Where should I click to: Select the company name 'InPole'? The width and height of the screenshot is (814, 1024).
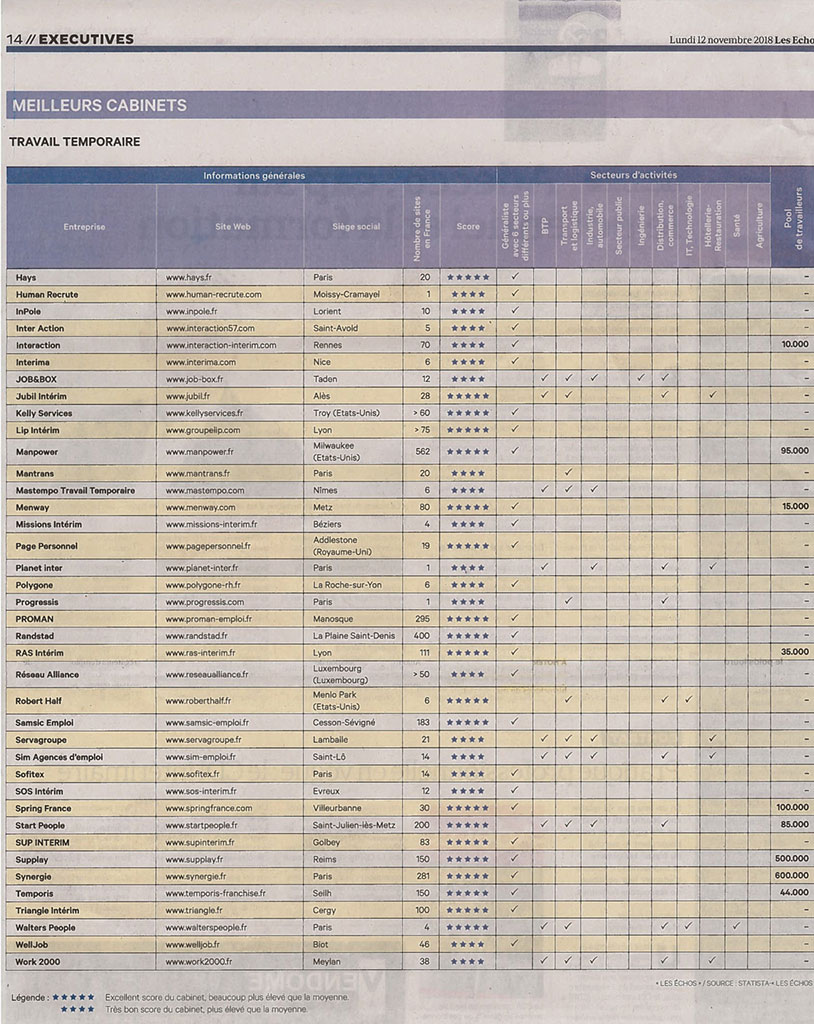(29, 312)
